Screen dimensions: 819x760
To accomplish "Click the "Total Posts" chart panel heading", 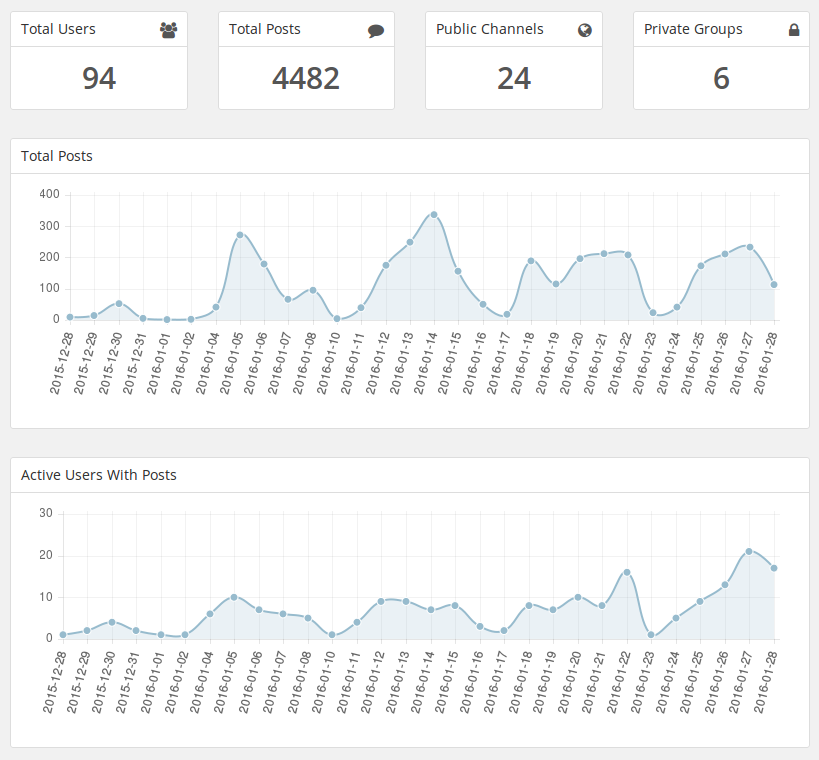I will (56, 156).
